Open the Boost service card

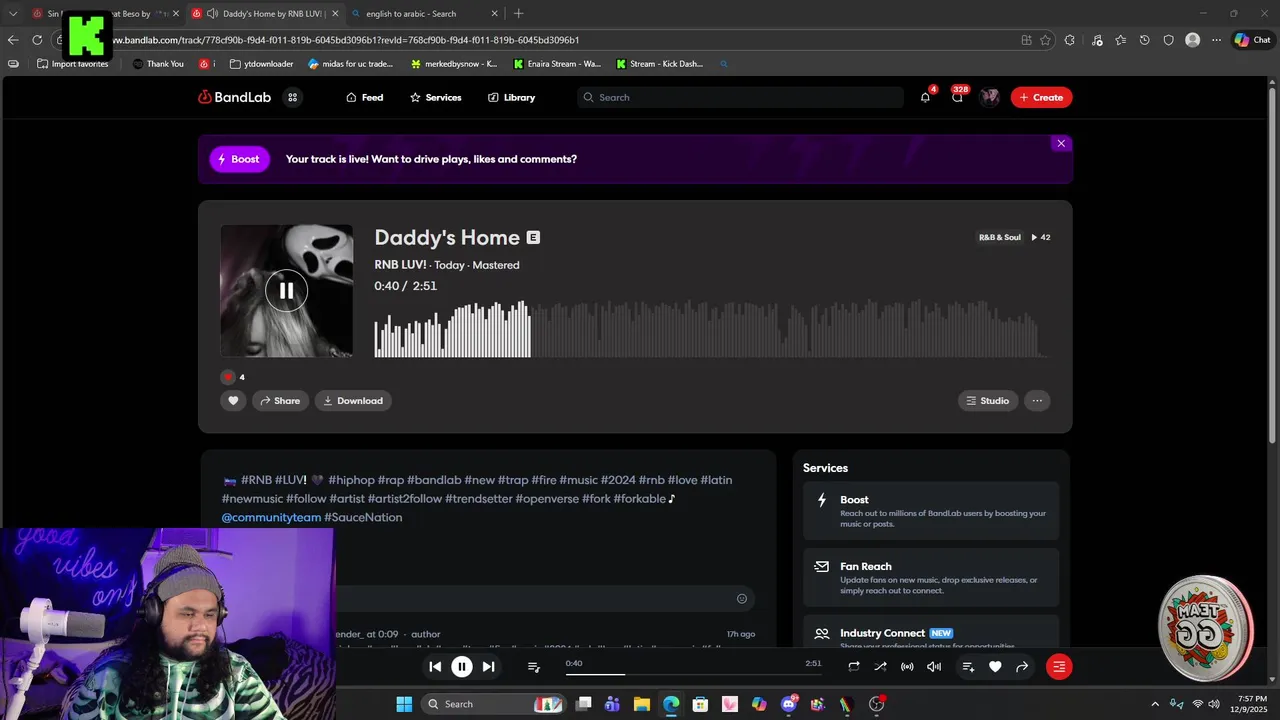[931, 511]
